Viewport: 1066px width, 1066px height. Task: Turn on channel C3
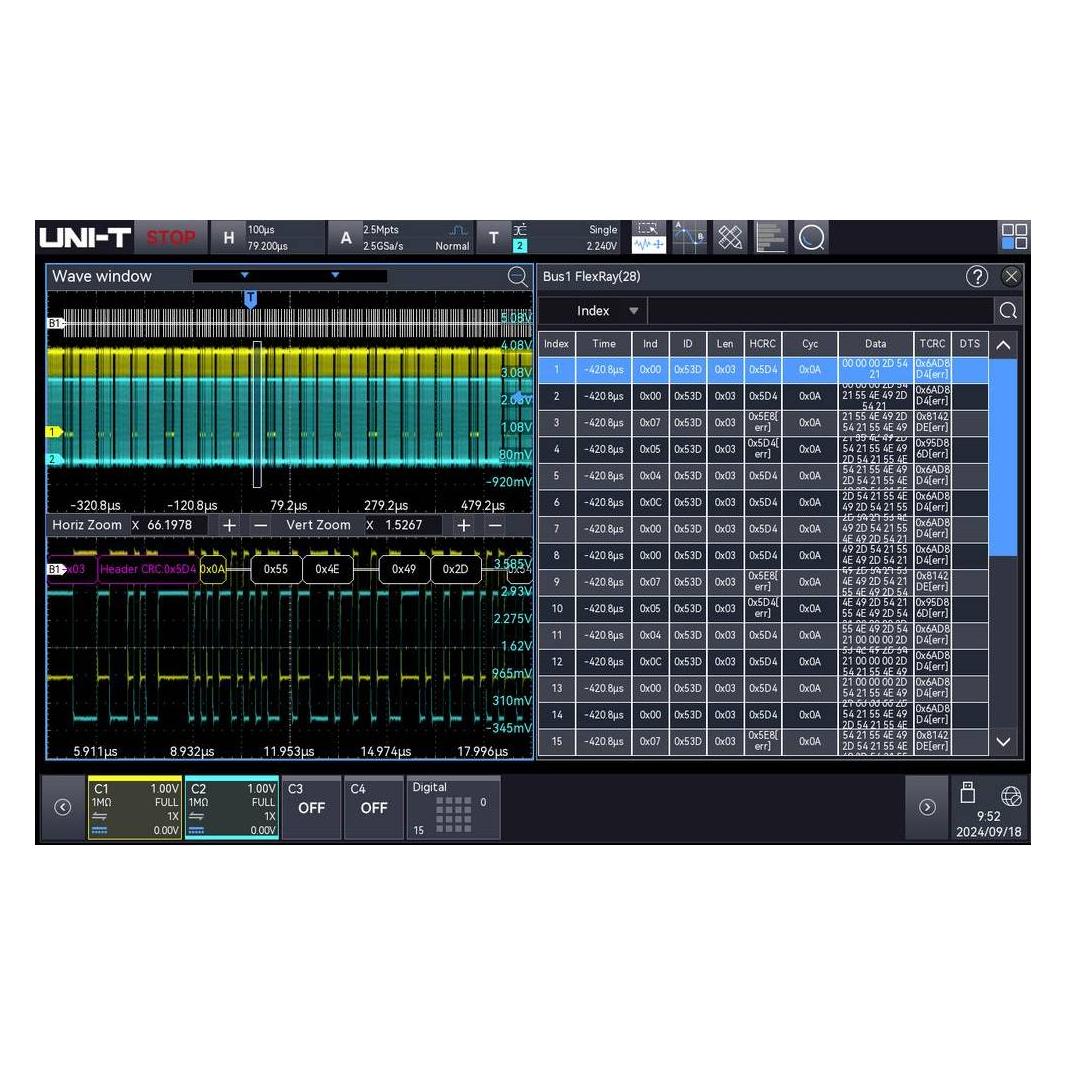[x=311, y=808]
